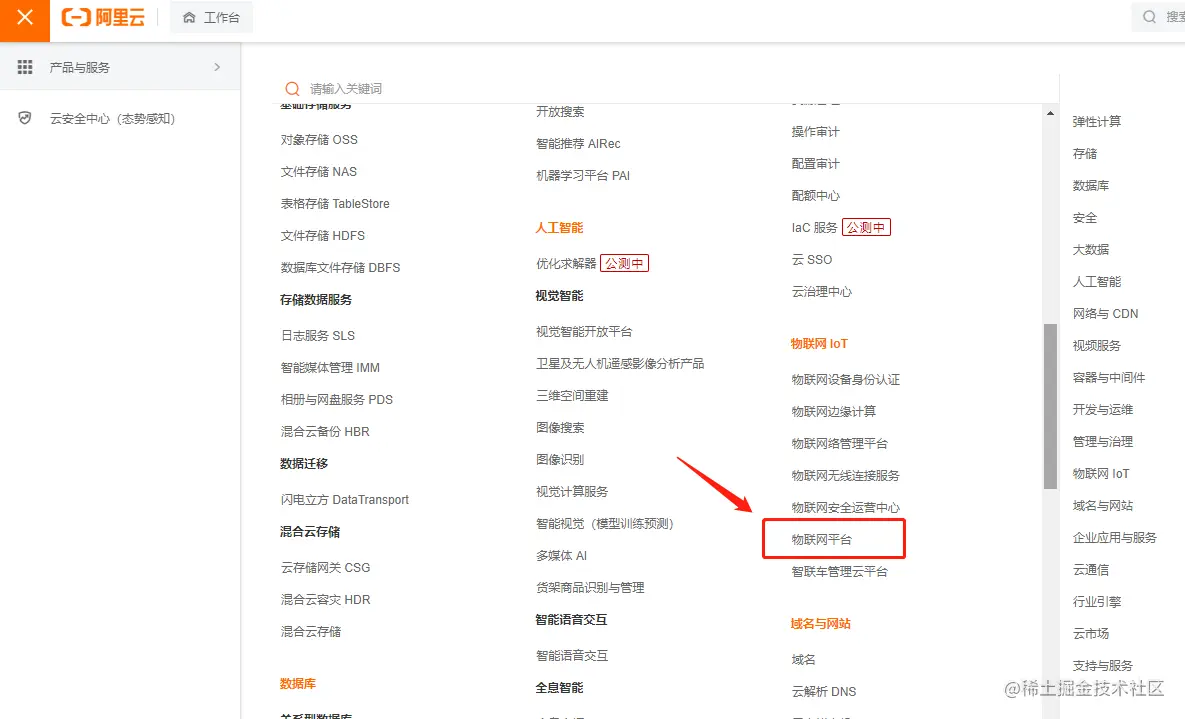This screenshot has height=719, width=1185.
Task: Click the 请输入关键词 search field
Action: click(665, 88)
